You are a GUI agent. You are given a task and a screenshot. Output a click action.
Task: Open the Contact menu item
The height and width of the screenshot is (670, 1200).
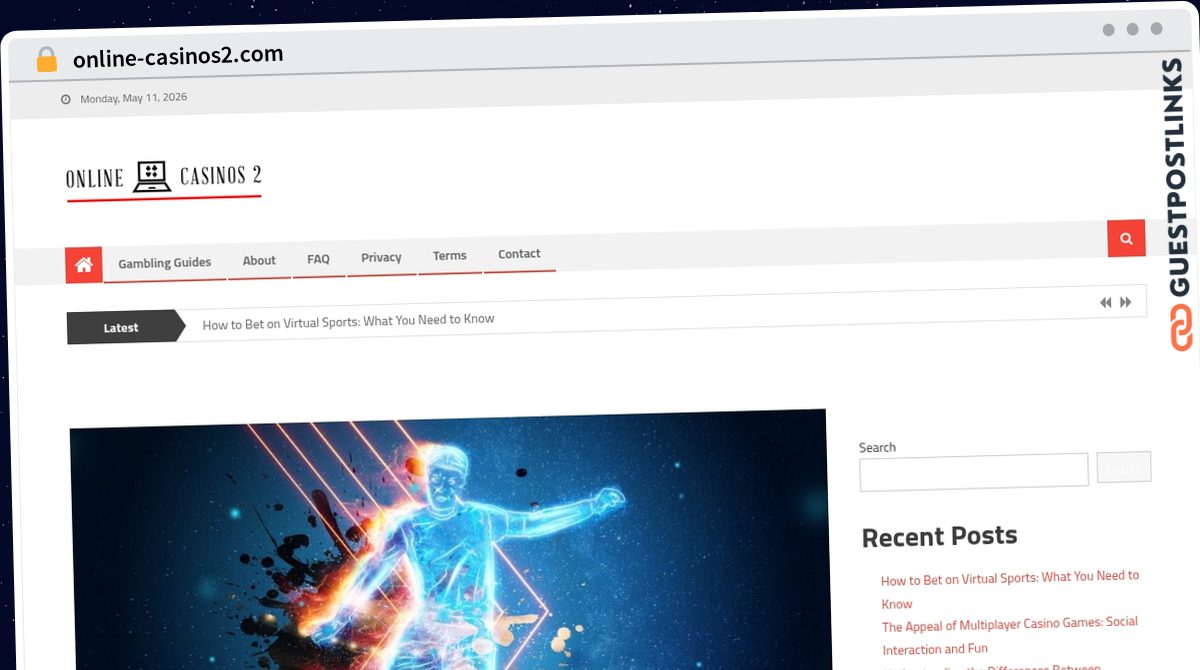pyautogui.click(x=519, y=254)
